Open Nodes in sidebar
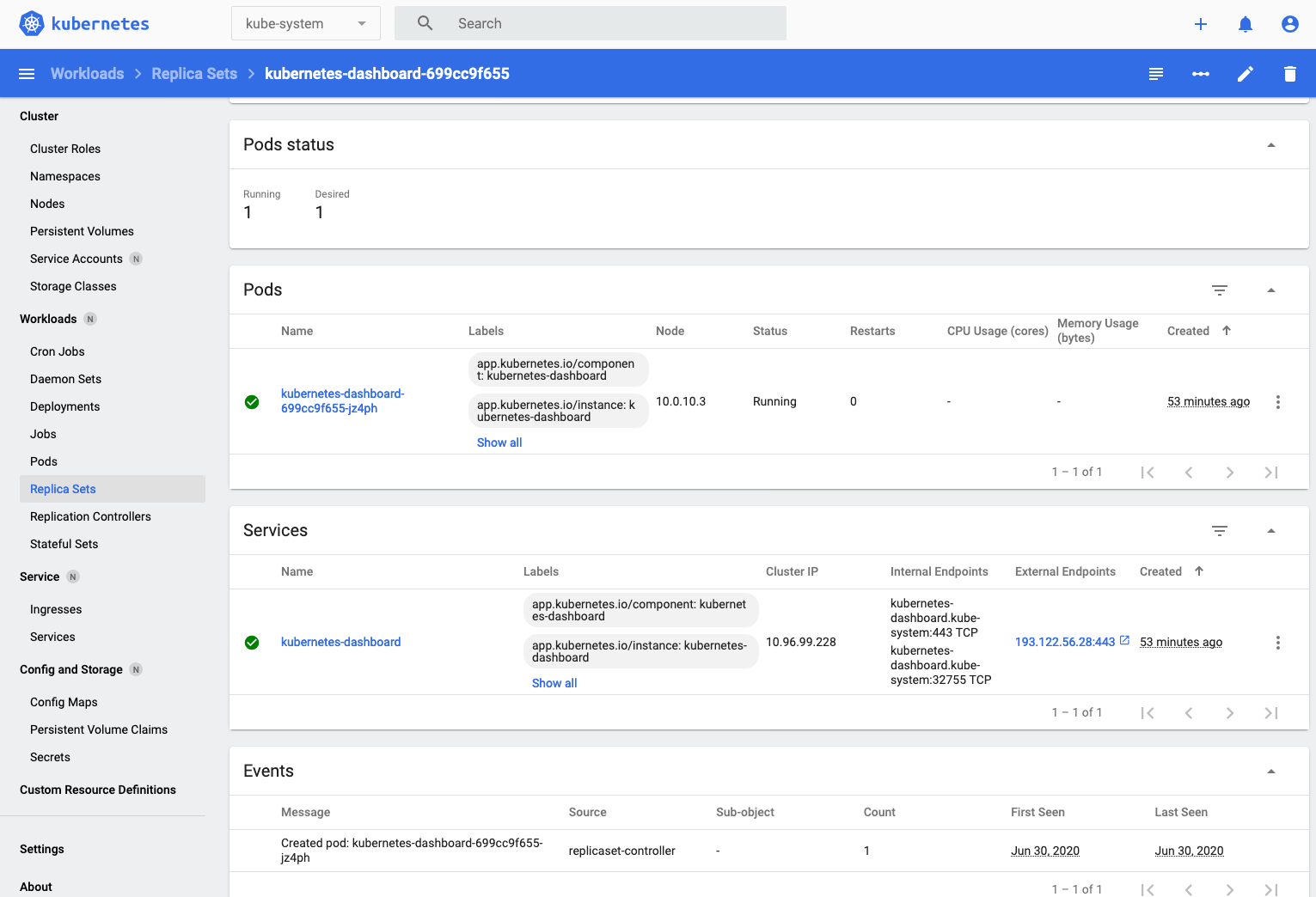 click(x=47, y=204)
